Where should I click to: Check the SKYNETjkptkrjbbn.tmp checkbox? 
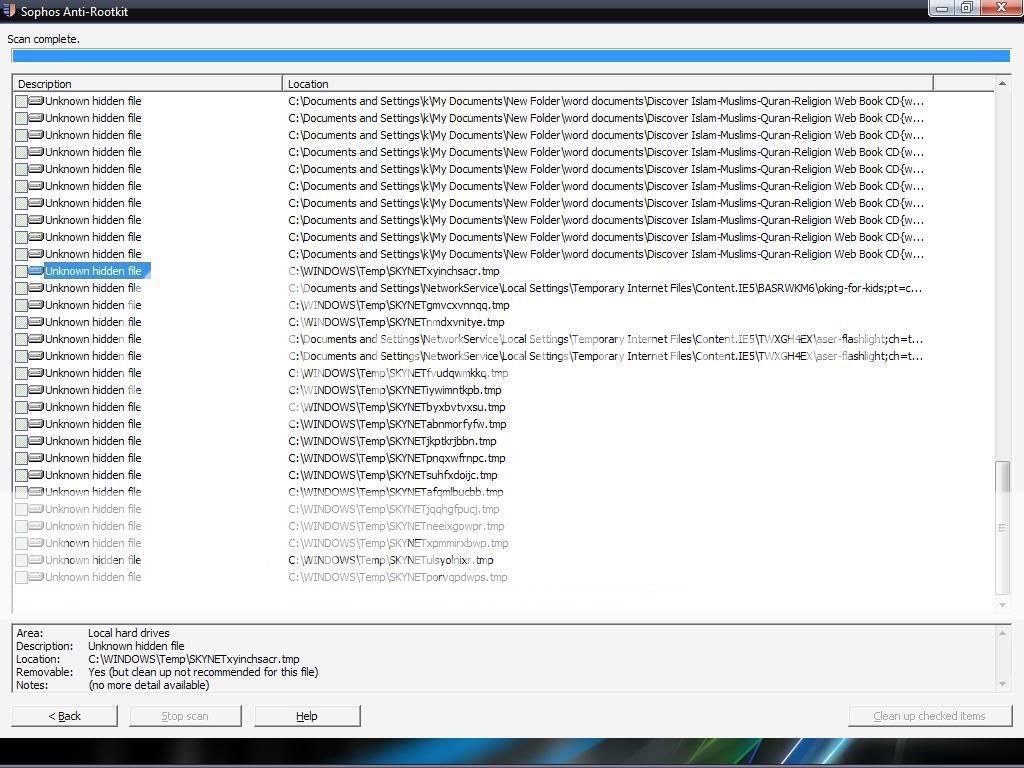(x=21, y=441)
